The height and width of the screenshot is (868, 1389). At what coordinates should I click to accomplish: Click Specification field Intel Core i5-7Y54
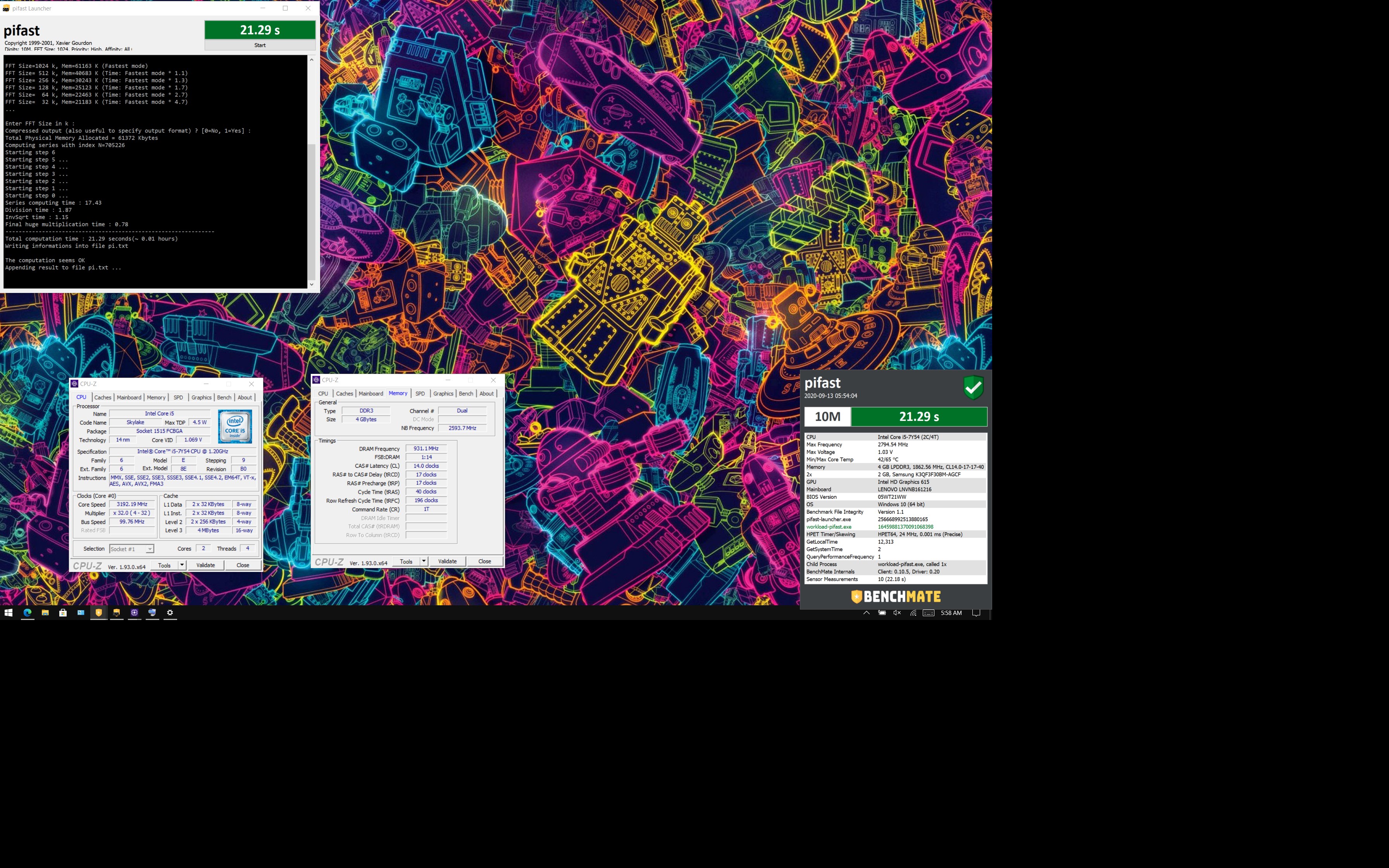click(x=183, y=451)
